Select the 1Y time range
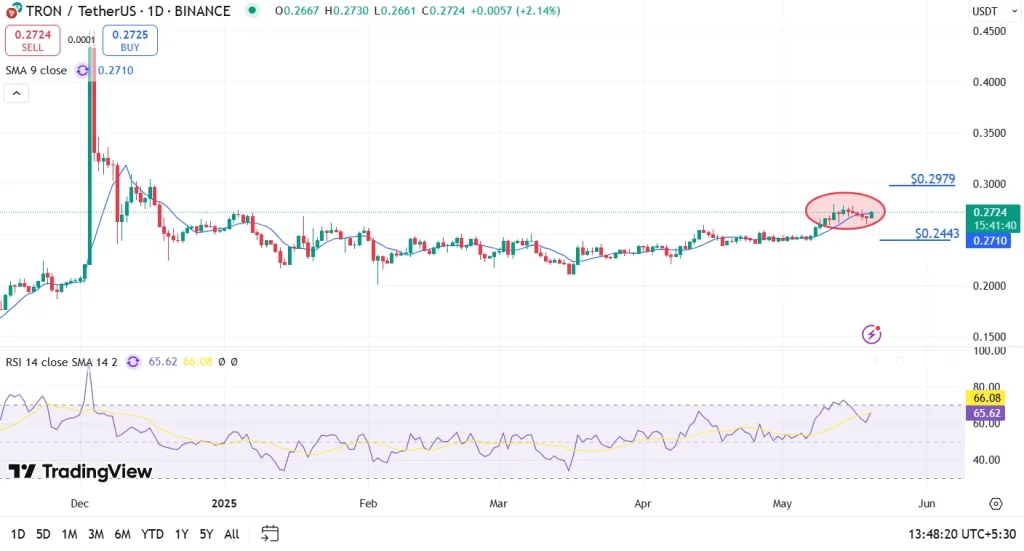1024x551 pixels. pyautogui.click(x=182, y=534)
